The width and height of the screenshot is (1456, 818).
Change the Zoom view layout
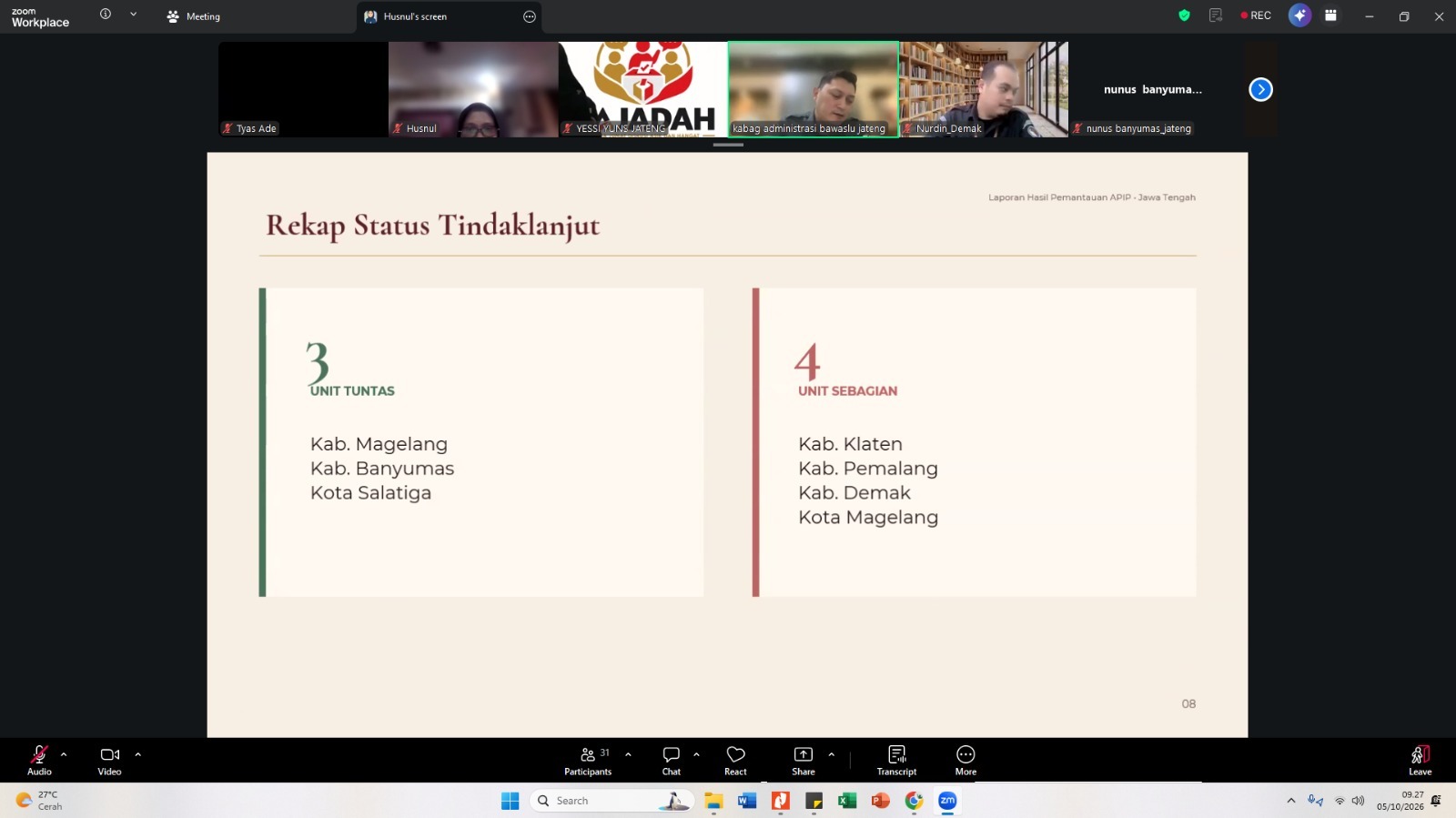coord(1330,15)
